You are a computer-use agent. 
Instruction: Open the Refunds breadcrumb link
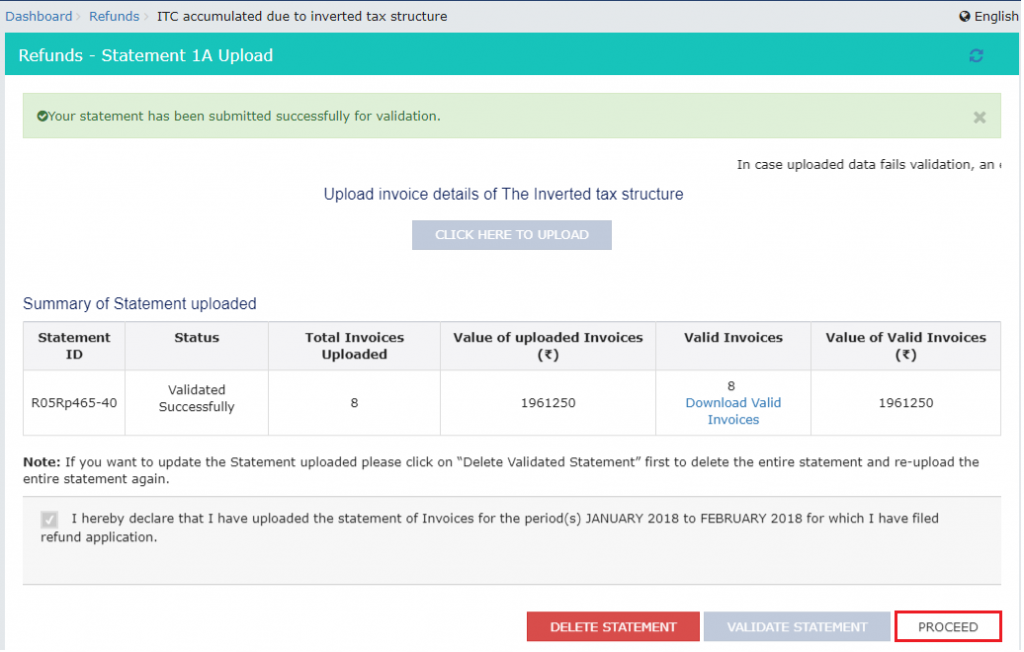pyautogui.click(x=114, y=16)
